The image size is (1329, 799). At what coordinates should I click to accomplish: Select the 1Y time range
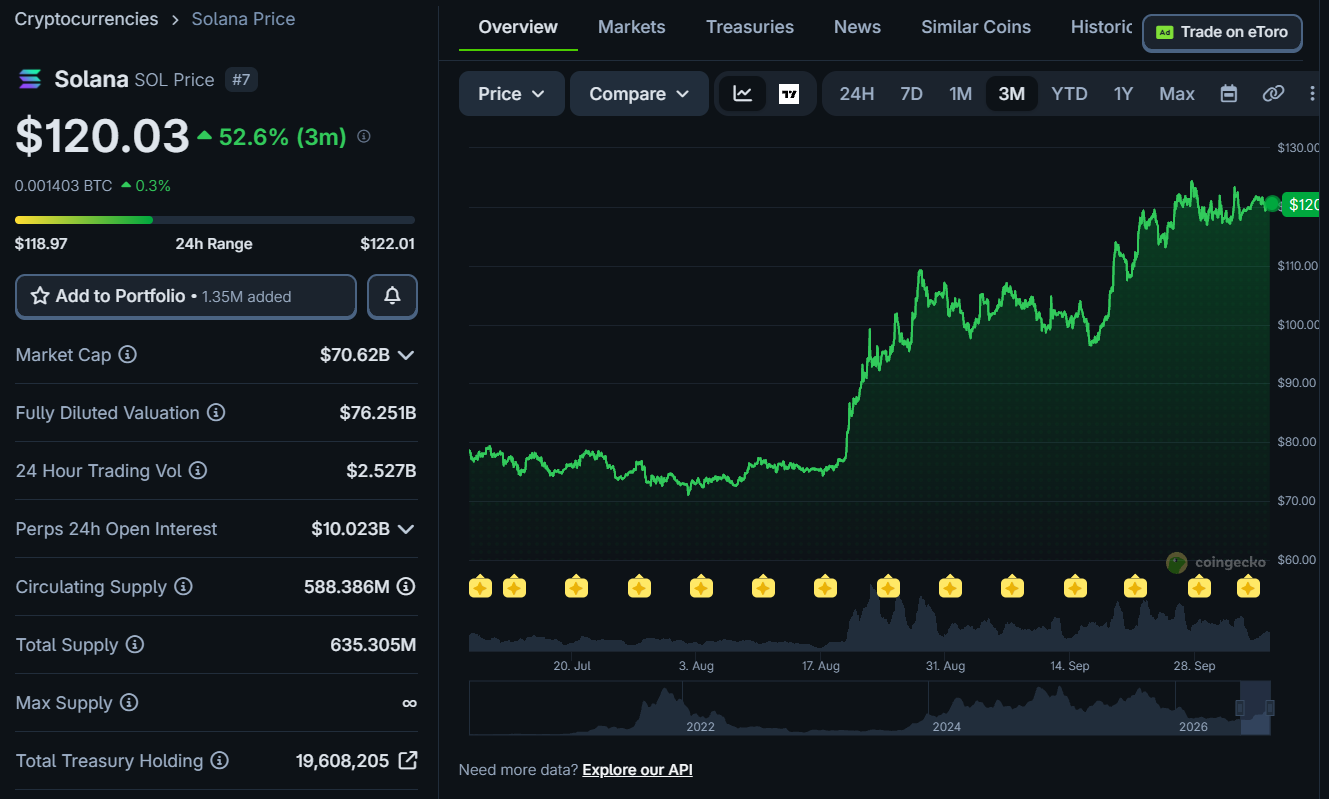(x=1123, y=94)
